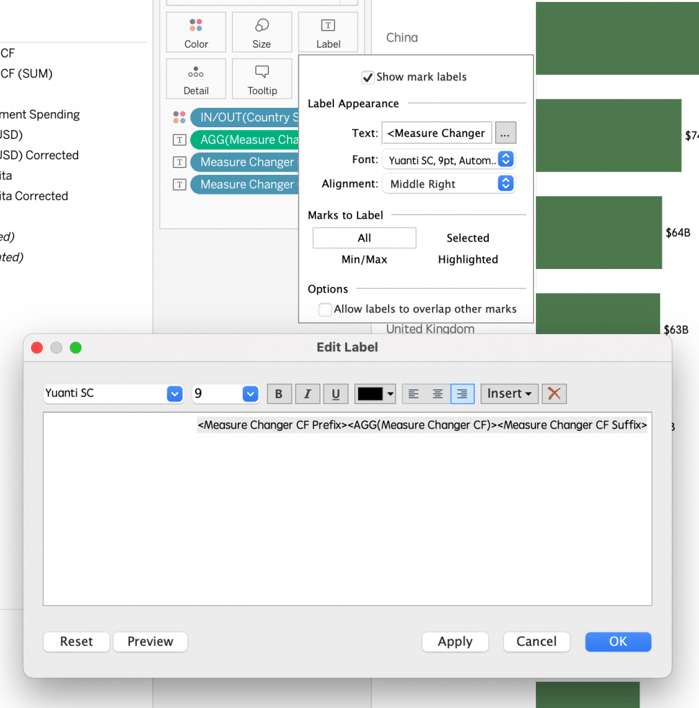Select Min/Max marks to label option
Screen dimensions: 699x708
click(x=364, y=259)
